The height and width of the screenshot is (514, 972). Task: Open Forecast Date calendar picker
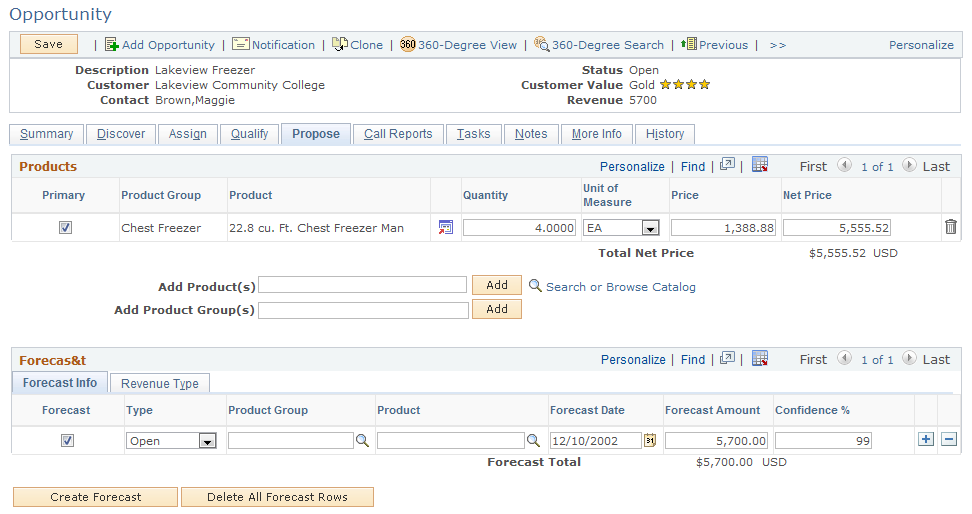point(650,440)
